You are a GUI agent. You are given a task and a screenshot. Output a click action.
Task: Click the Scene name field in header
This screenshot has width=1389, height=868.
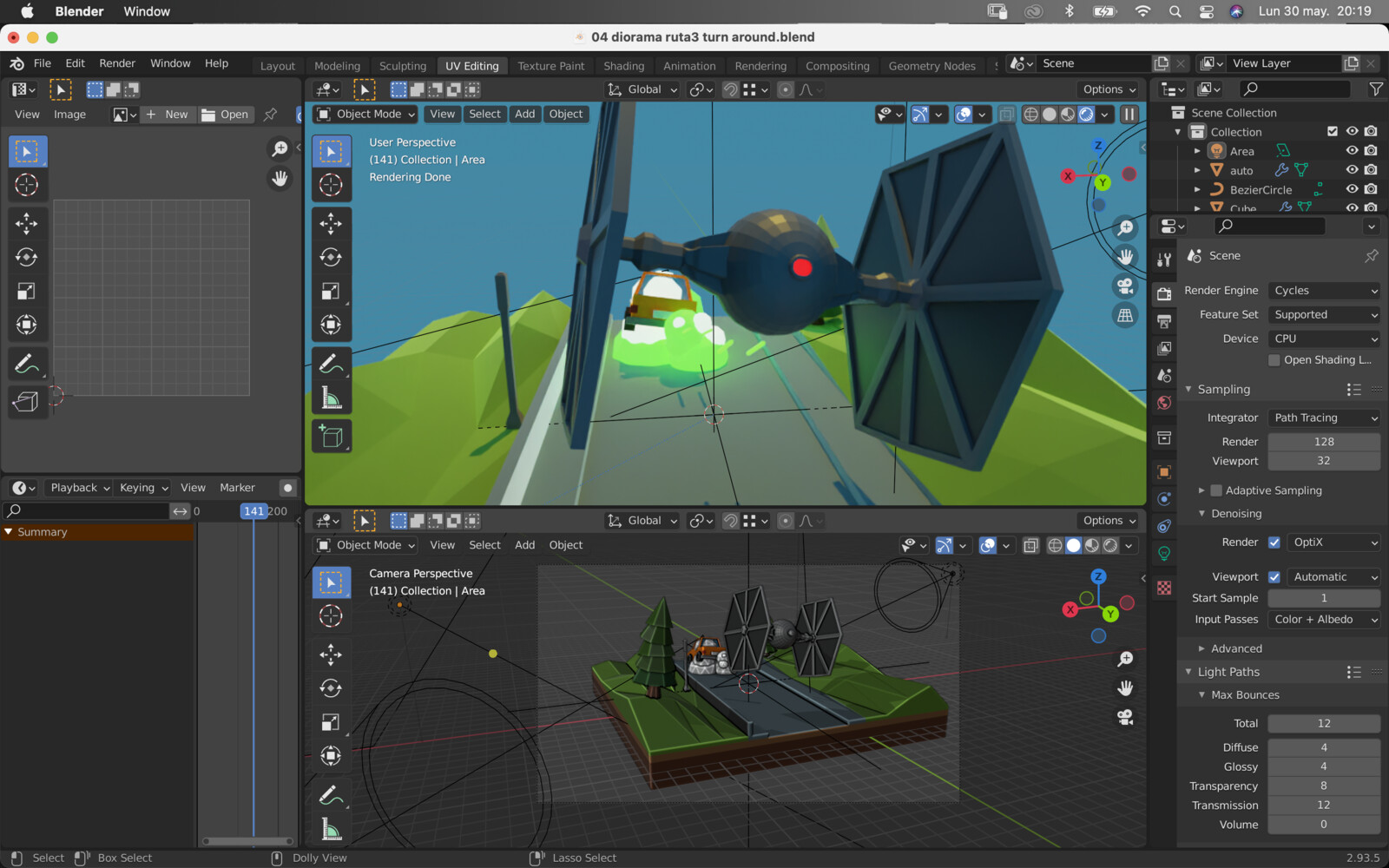[1094, 63]
